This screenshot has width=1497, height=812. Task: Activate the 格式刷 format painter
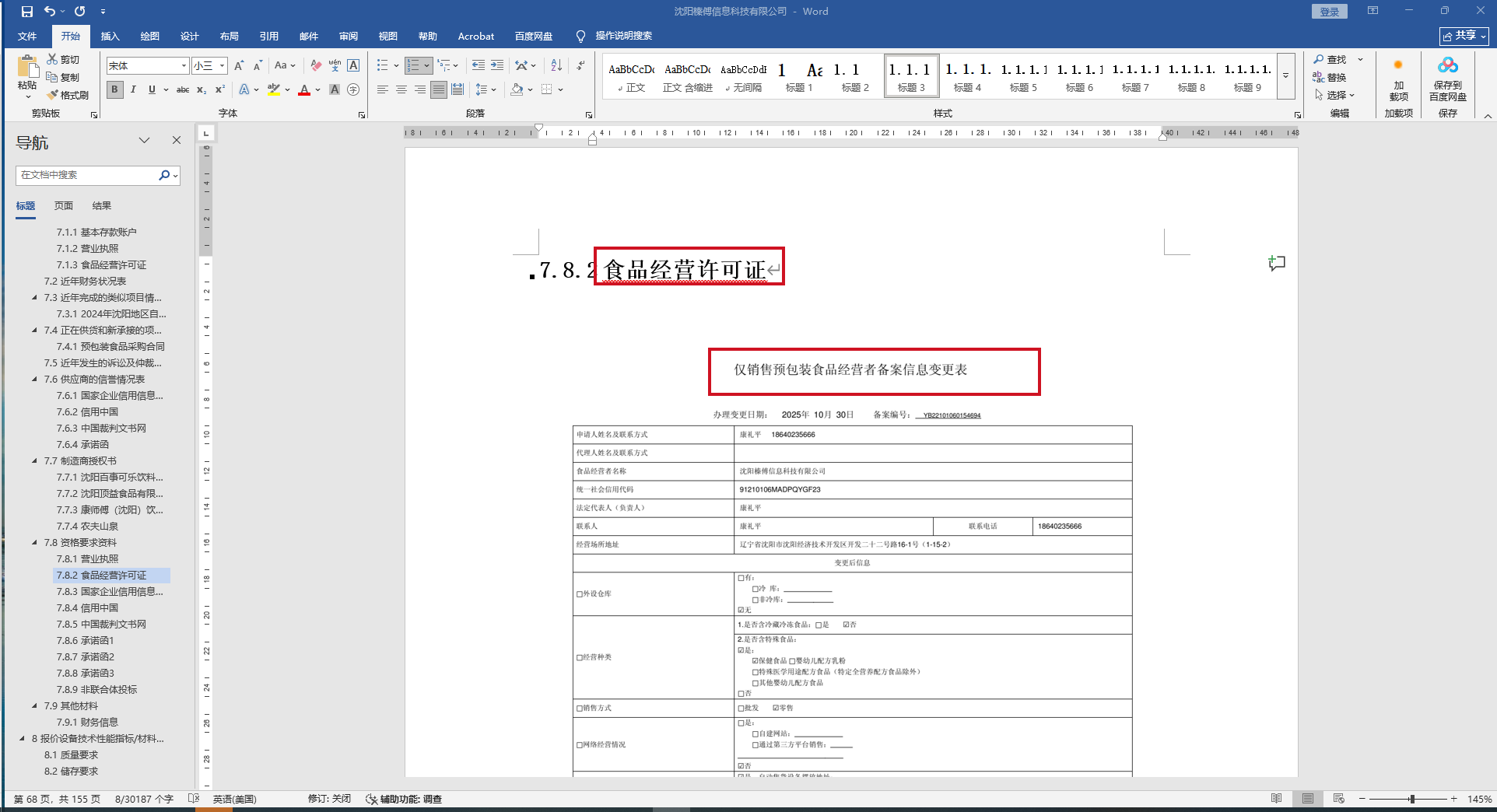click(68, 95)
